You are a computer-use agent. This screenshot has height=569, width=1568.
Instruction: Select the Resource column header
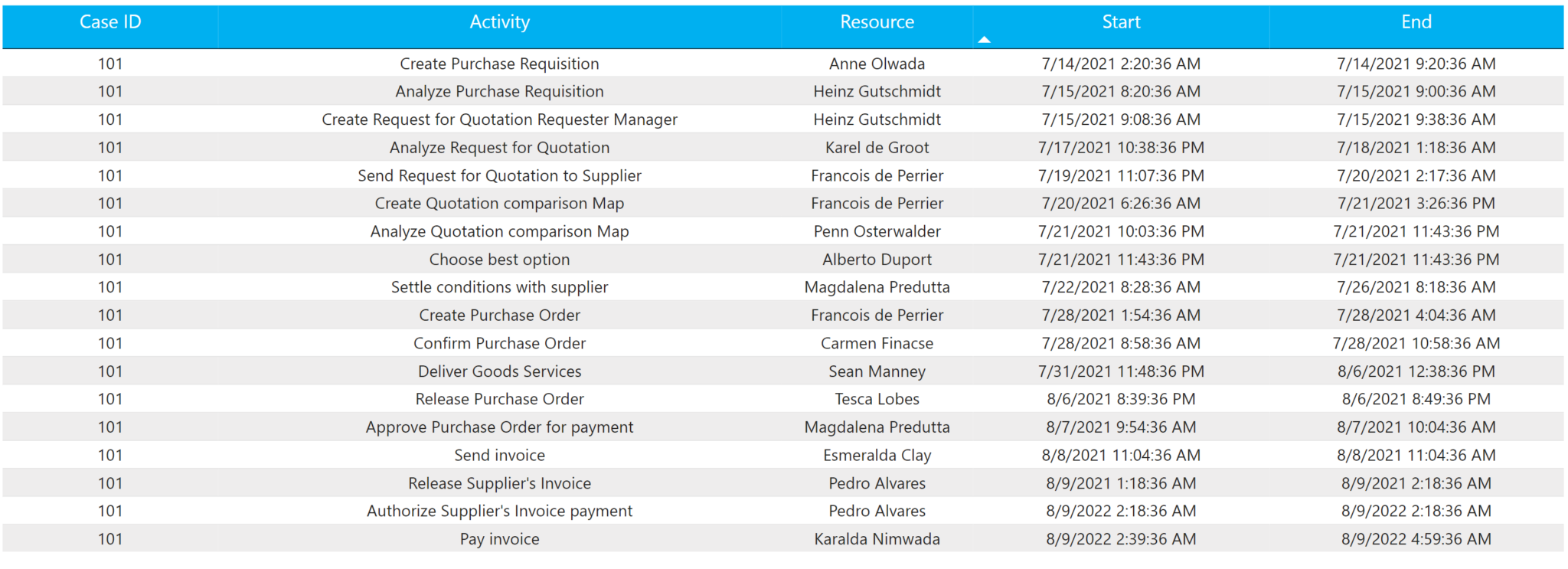point(877,22)
